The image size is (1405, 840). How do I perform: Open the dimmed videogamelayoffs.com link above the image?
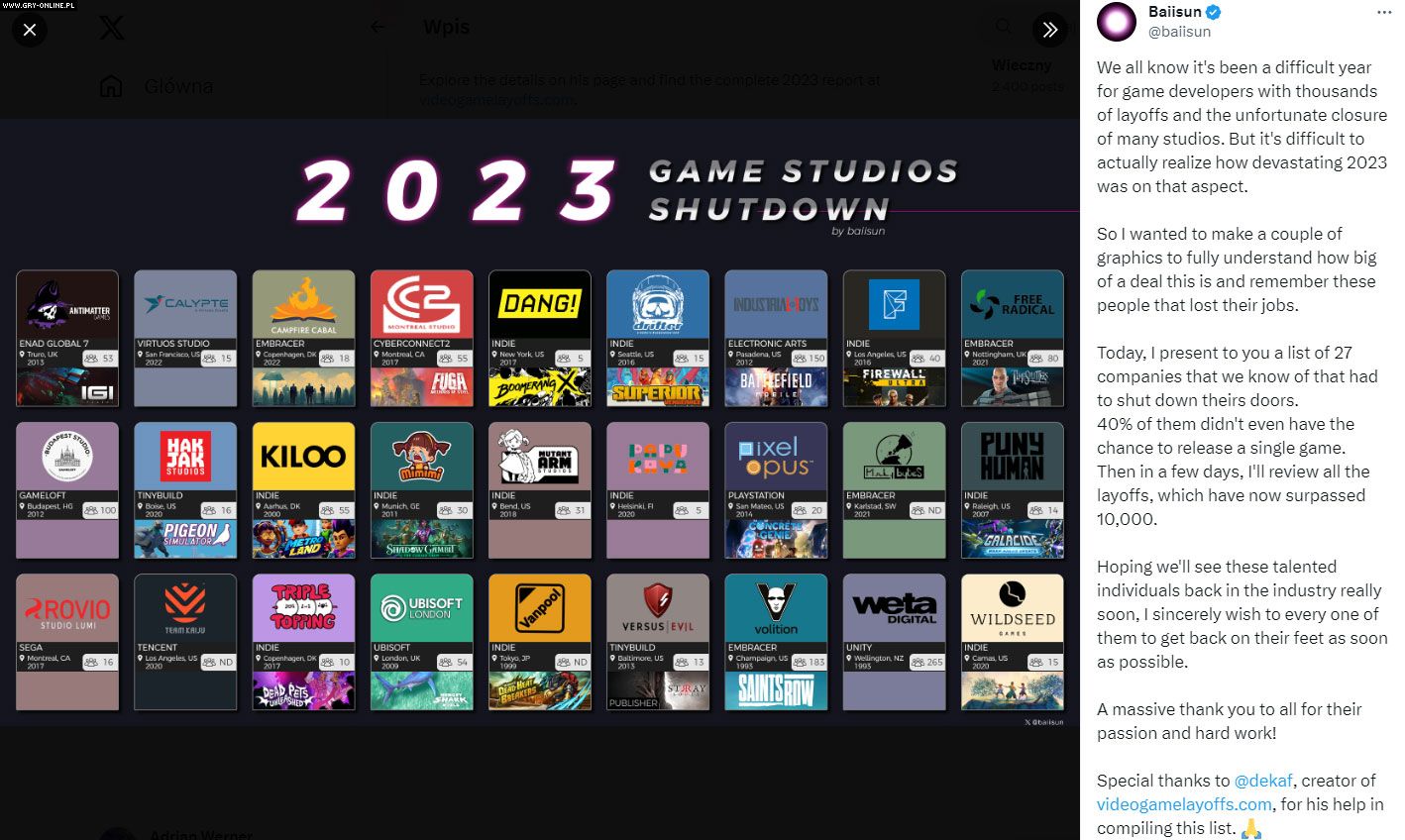tap(496, 99)
